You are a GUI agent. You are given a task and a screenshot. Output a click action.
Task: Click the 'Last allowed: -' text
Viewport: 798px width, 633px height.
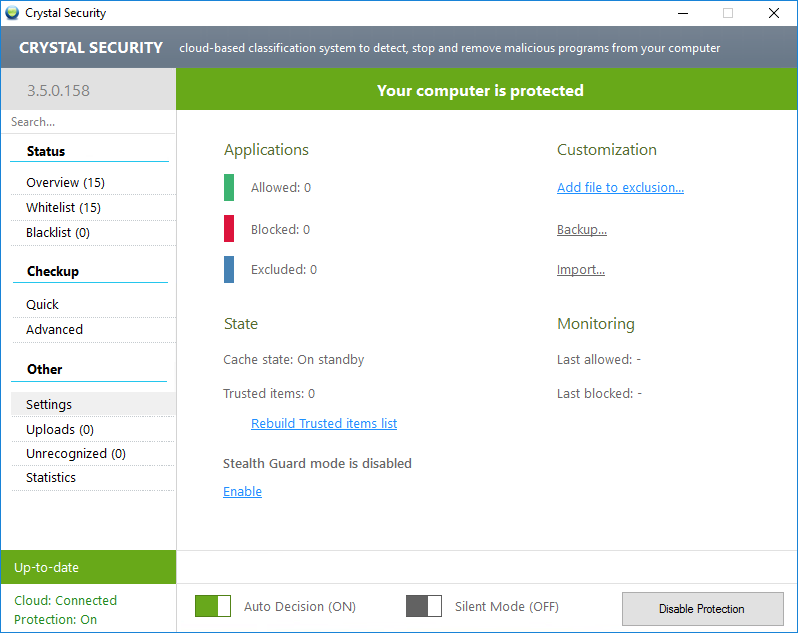point(599,360)
